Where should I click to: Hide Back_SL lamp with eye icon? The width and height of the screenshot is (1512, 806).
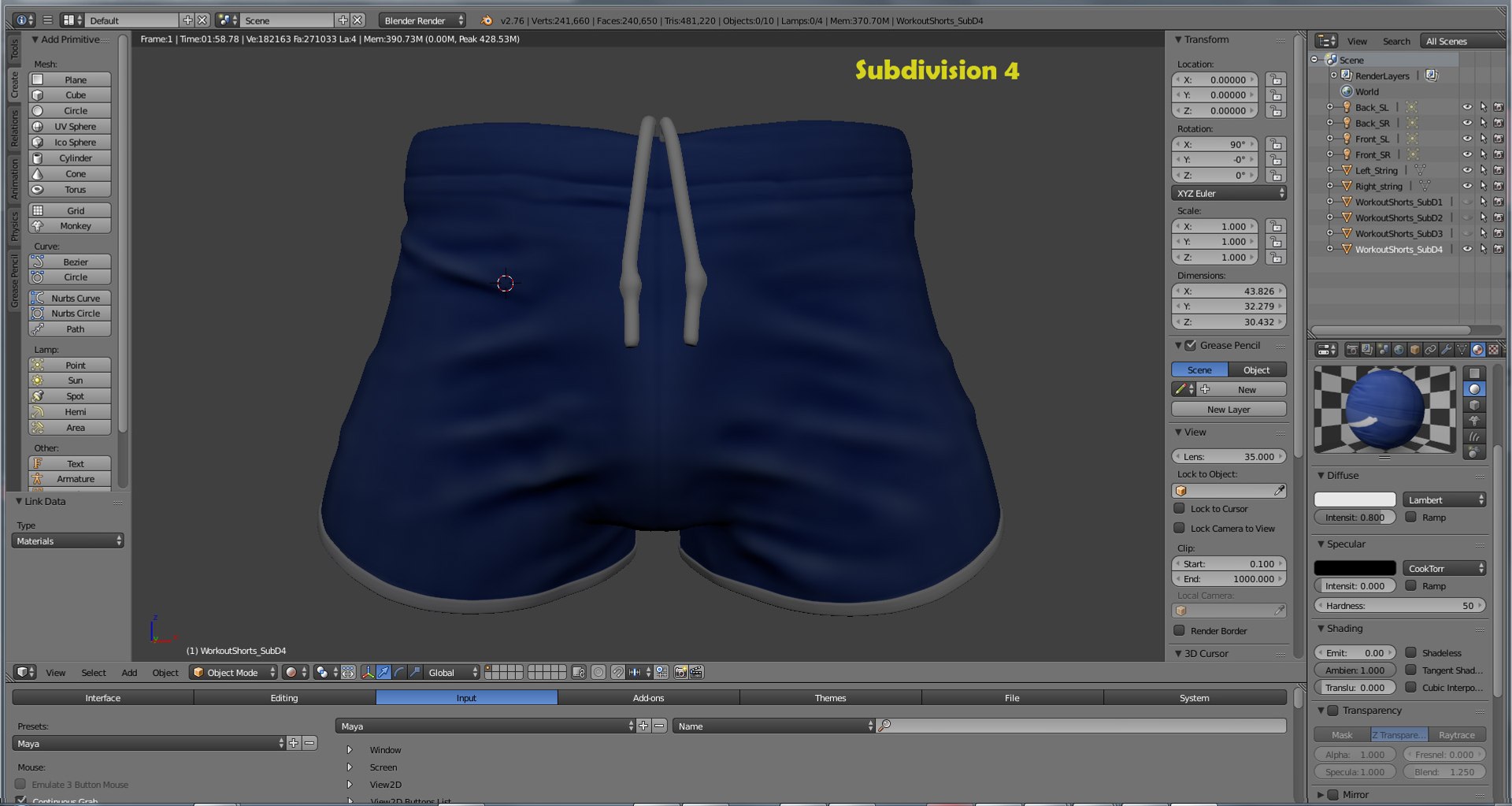(x=1467, y=107)
